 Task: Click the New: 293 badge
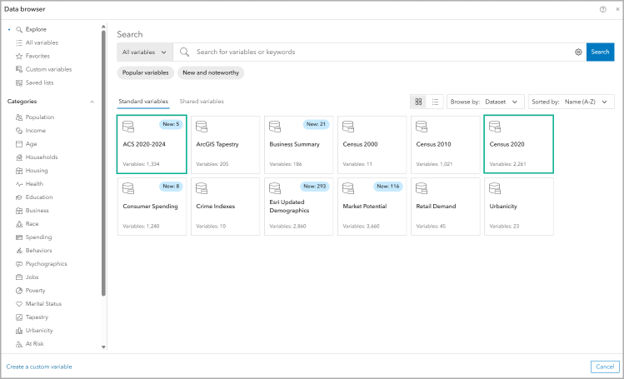click(315, 186)
